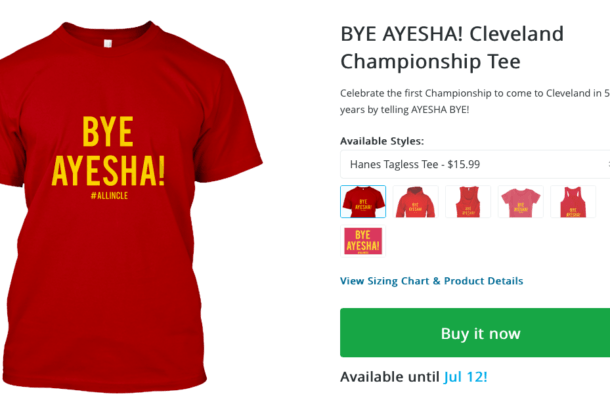Select the pink women's tee thumbnail

(x=521, y=202)
